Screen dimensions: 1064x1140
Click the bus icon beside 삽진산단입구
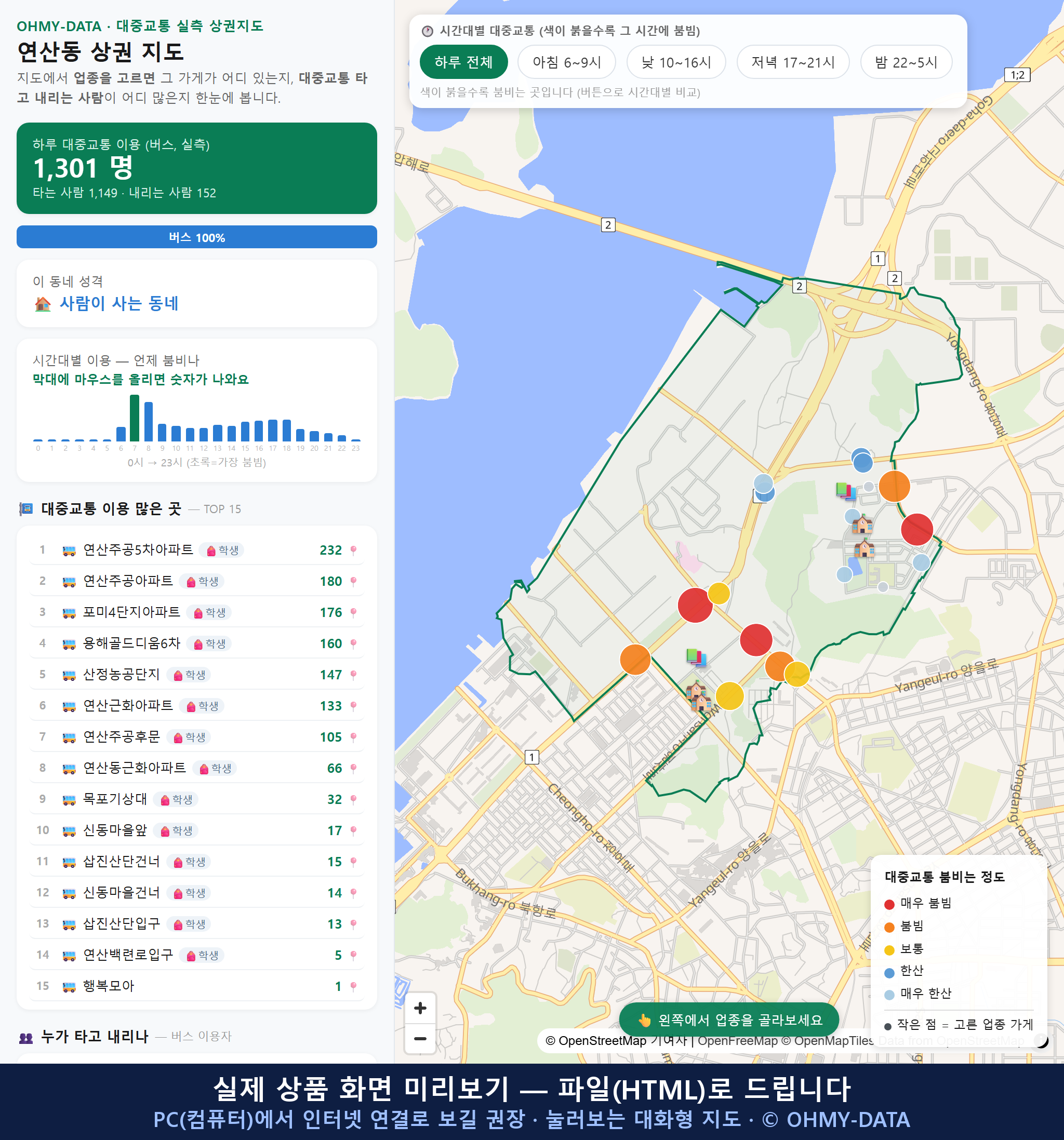[69, 924]
